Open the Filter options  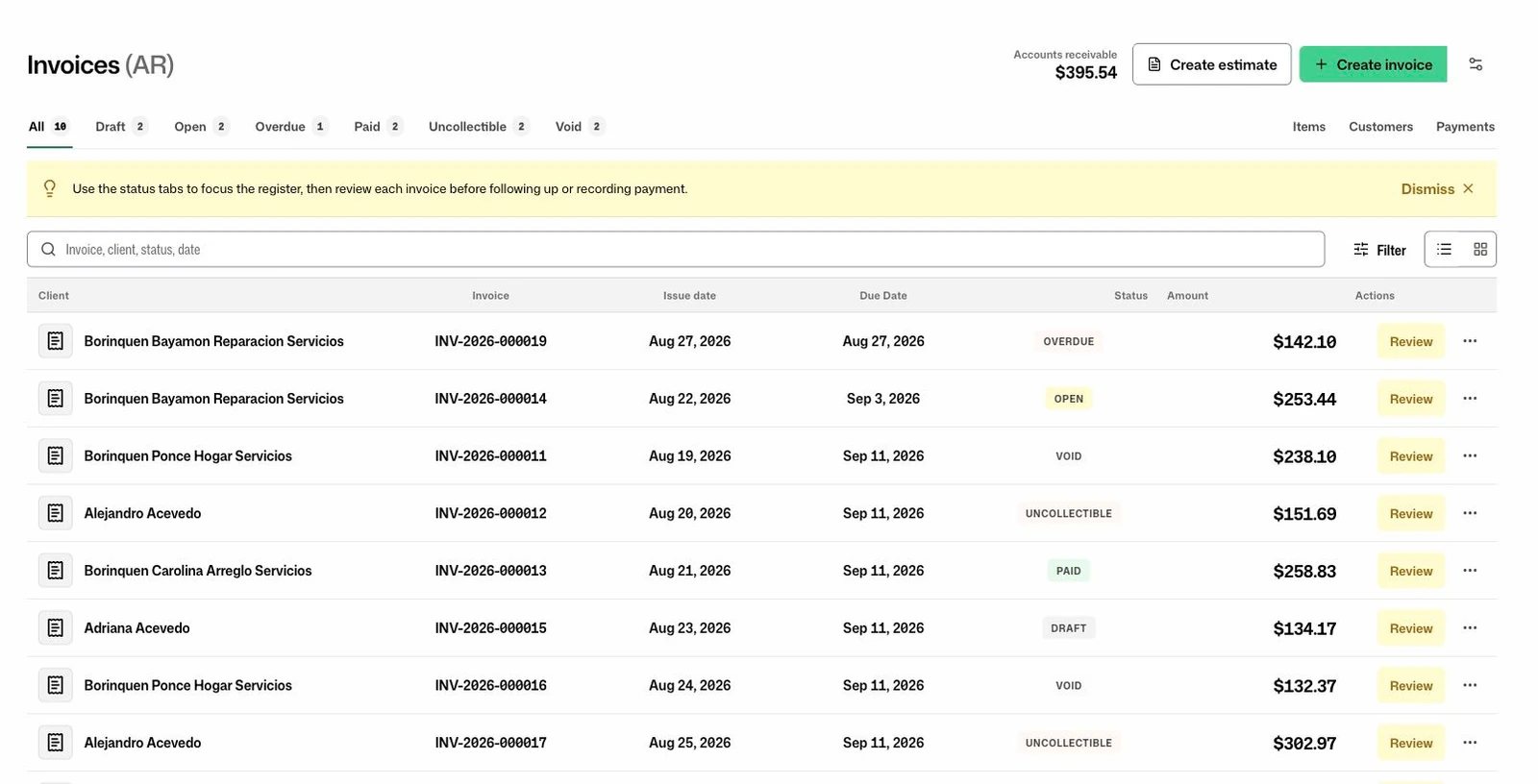pyautogui.click(x=1379, y=250)
